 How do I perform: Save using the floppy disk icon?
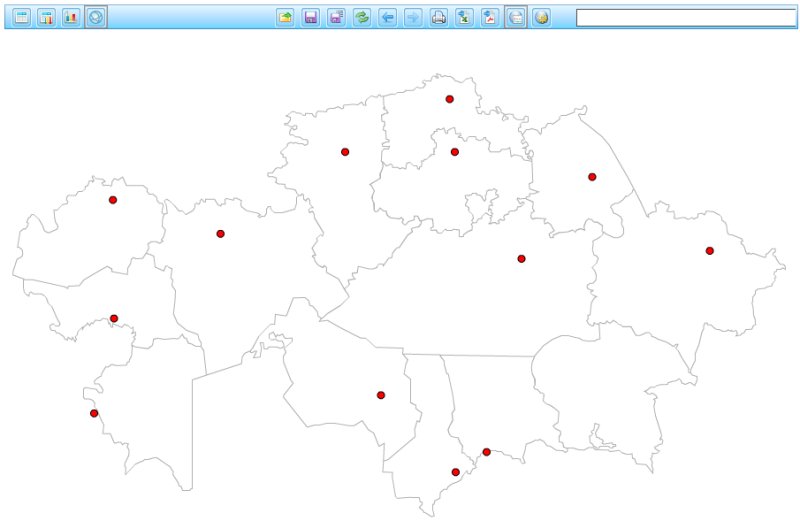click(x=311, y=17)
